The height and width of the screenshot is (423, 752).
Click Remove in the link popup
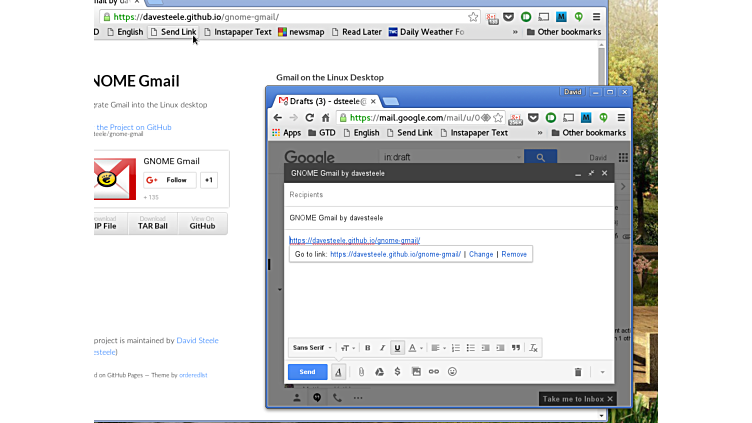point(514,254)
